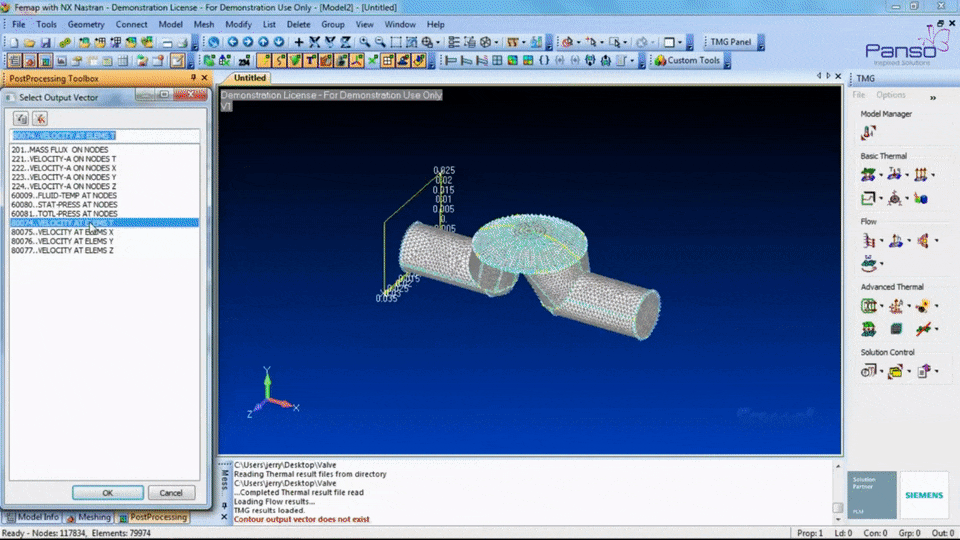Open the TMG File menu
This screenshot has height=540, width=960.
[x=858, y=95]
